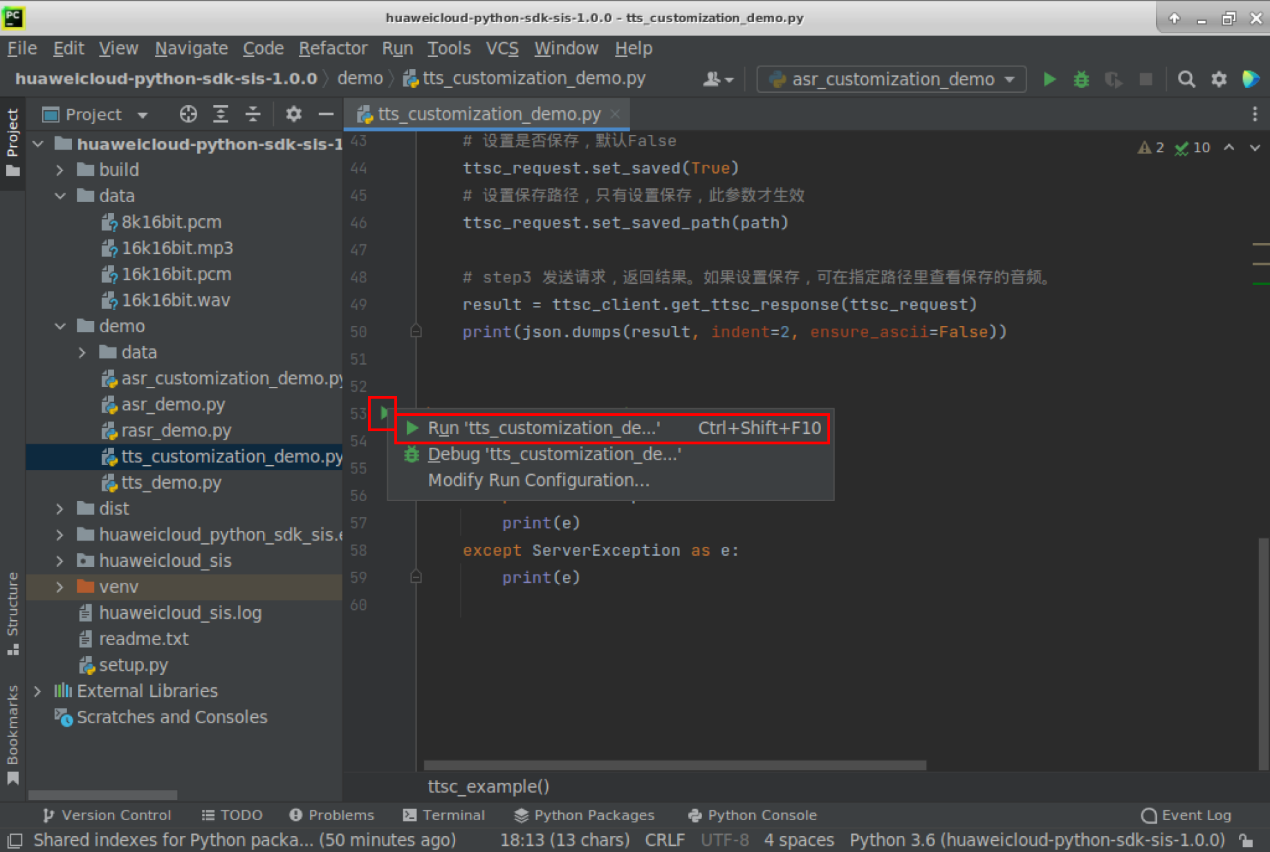
Task: Select Debug 'tts_customization_de...' menu item
Action: 611,454
